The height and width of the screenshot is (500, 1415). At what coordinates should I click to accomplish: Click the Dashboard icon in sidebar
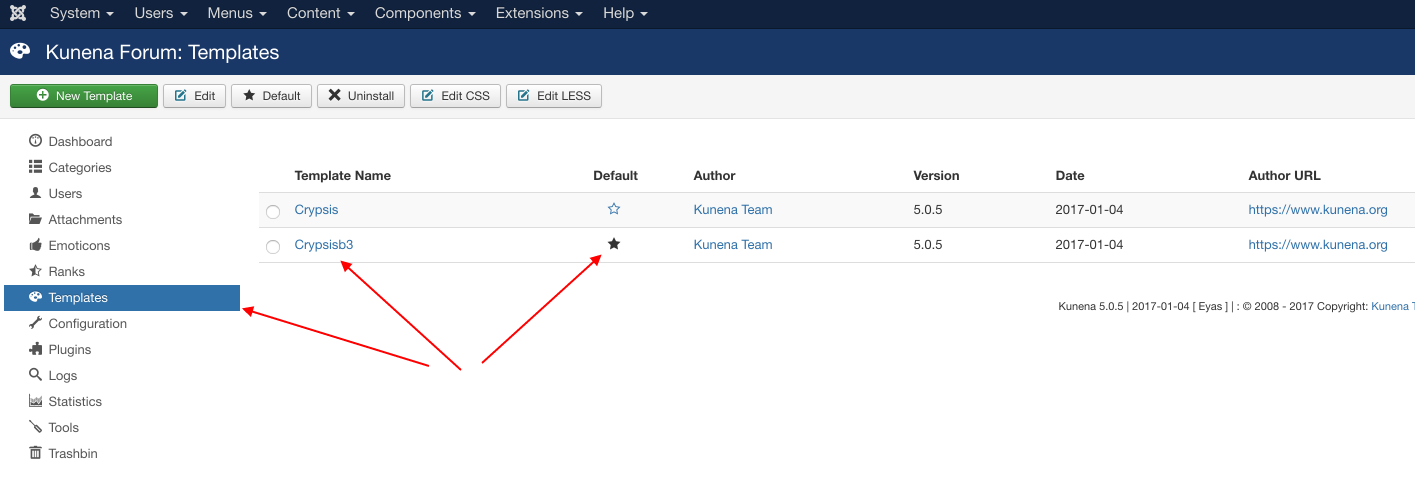36,141
